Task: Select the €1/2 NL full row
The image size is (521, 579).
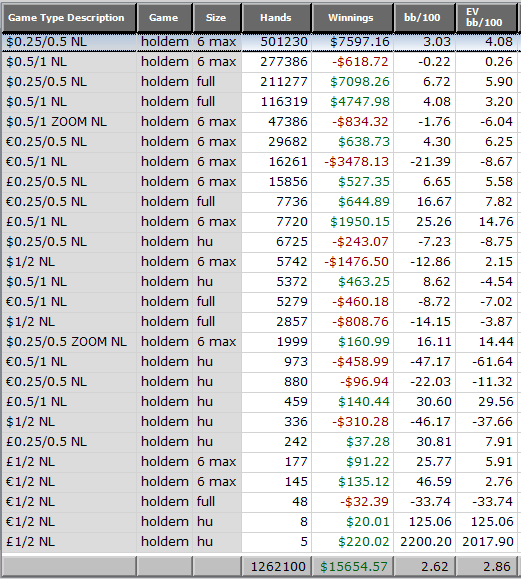Action: [x=260, y=502]
